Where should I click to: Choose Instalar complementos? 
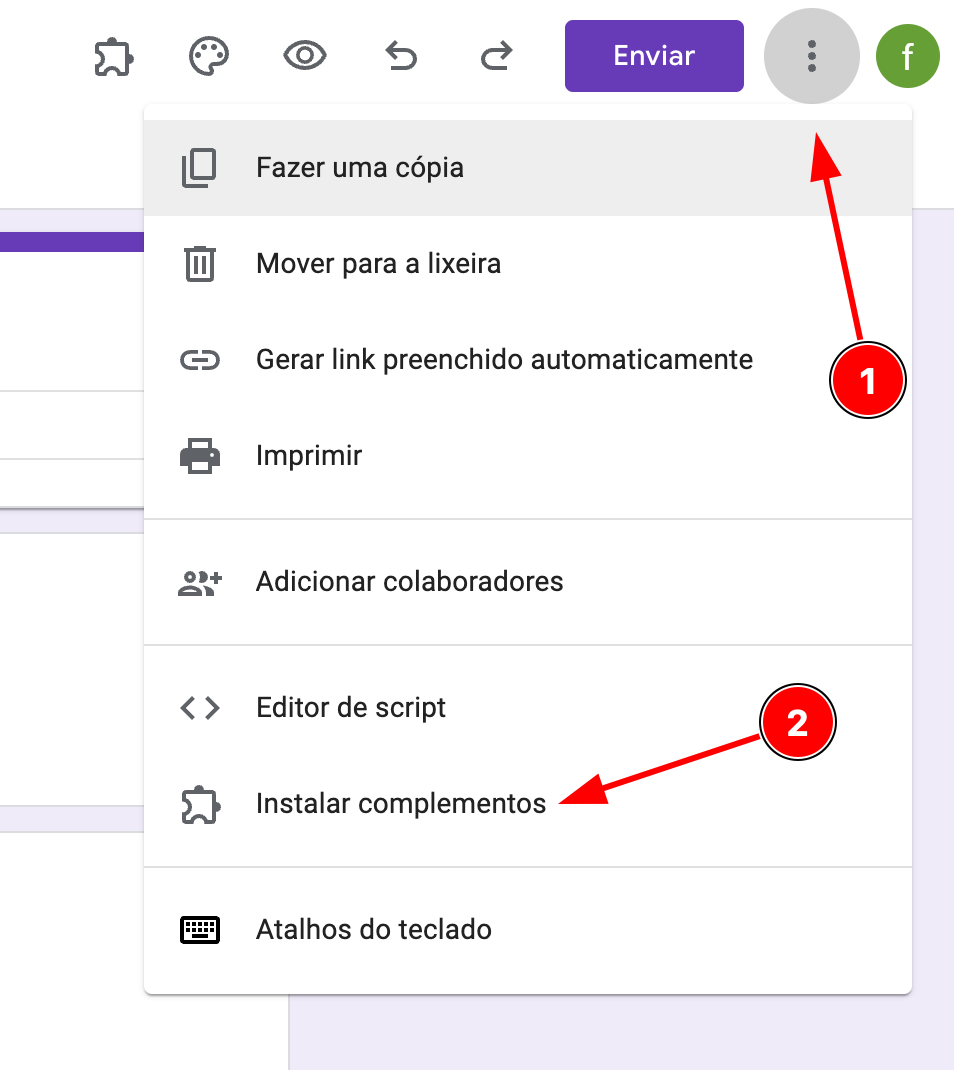click(401, 803)
